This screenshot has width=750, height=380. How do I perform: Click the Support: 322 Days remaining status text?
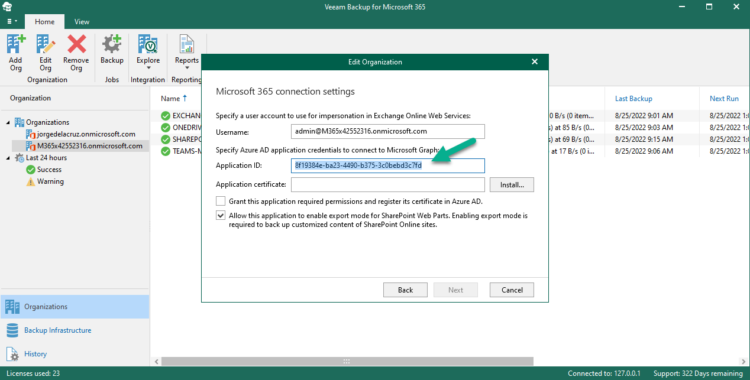coord(698,373)
